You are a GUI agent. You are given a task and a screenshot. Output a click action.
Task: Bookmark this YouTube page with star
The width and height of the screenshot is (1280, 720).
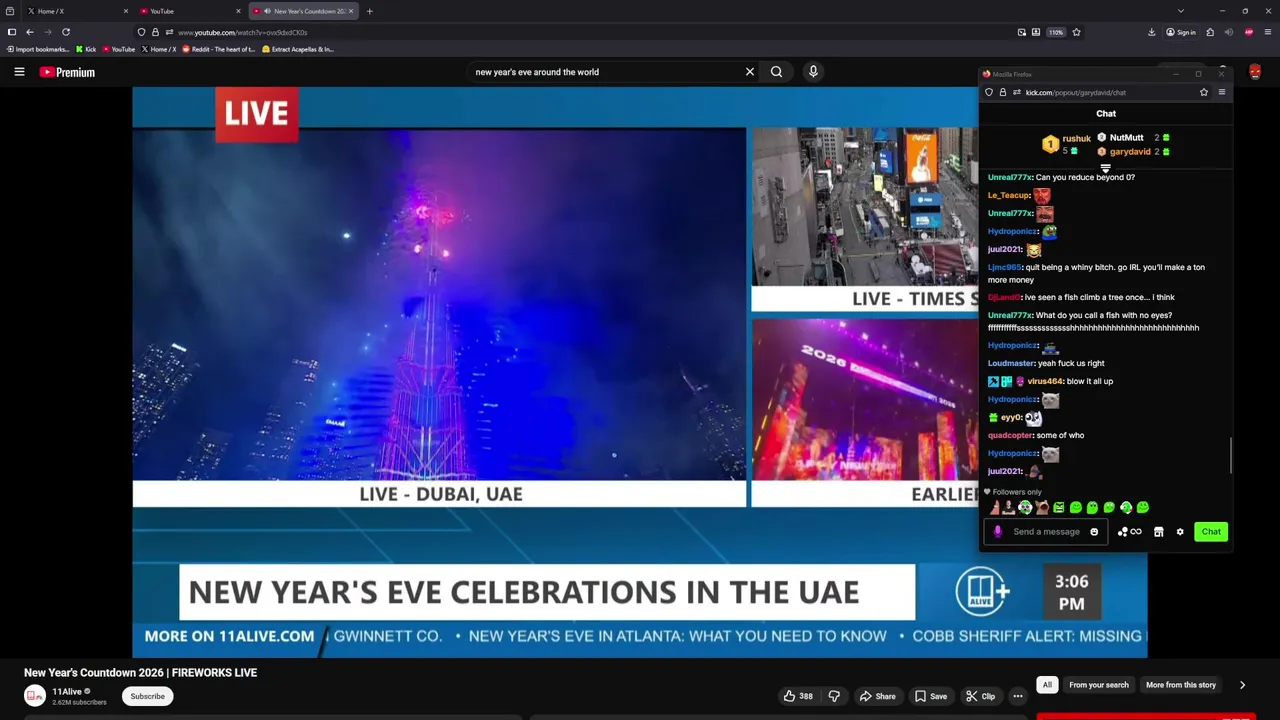click(x=1076, y=32)
